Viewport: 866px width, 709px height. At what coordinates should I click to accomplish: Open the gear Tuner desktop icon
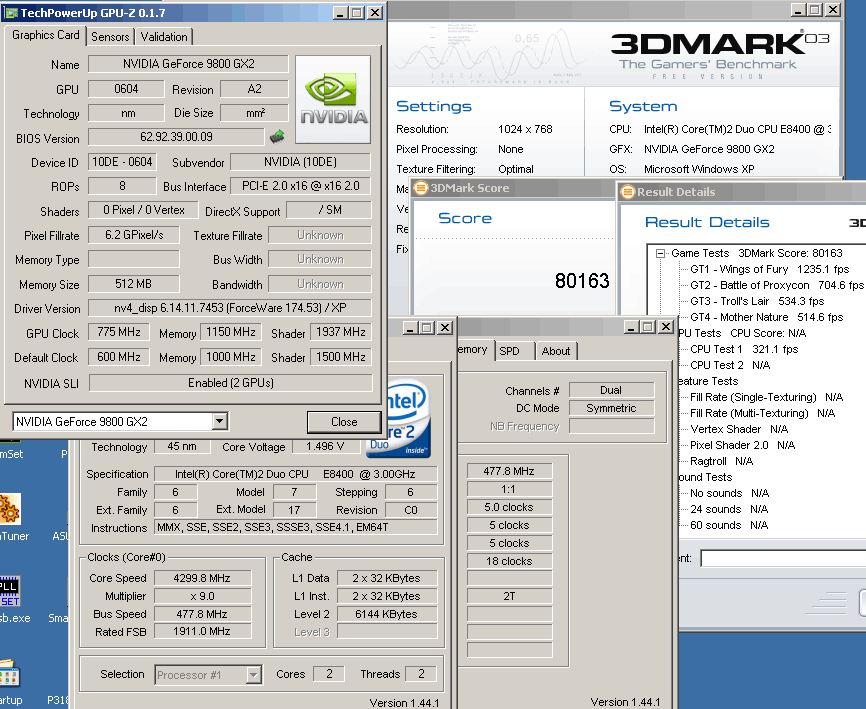9,509
